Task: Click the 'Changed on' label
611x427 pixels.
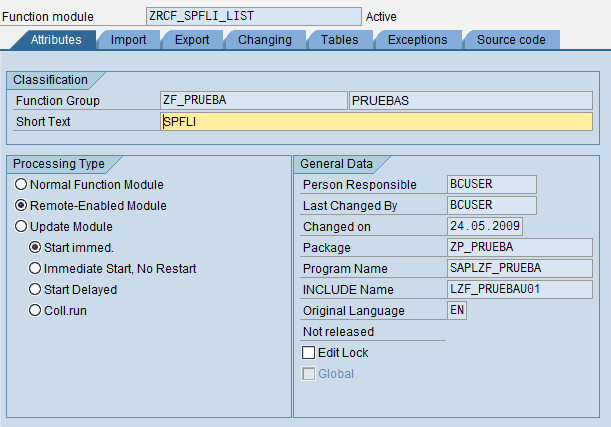Action: [337, 227]
